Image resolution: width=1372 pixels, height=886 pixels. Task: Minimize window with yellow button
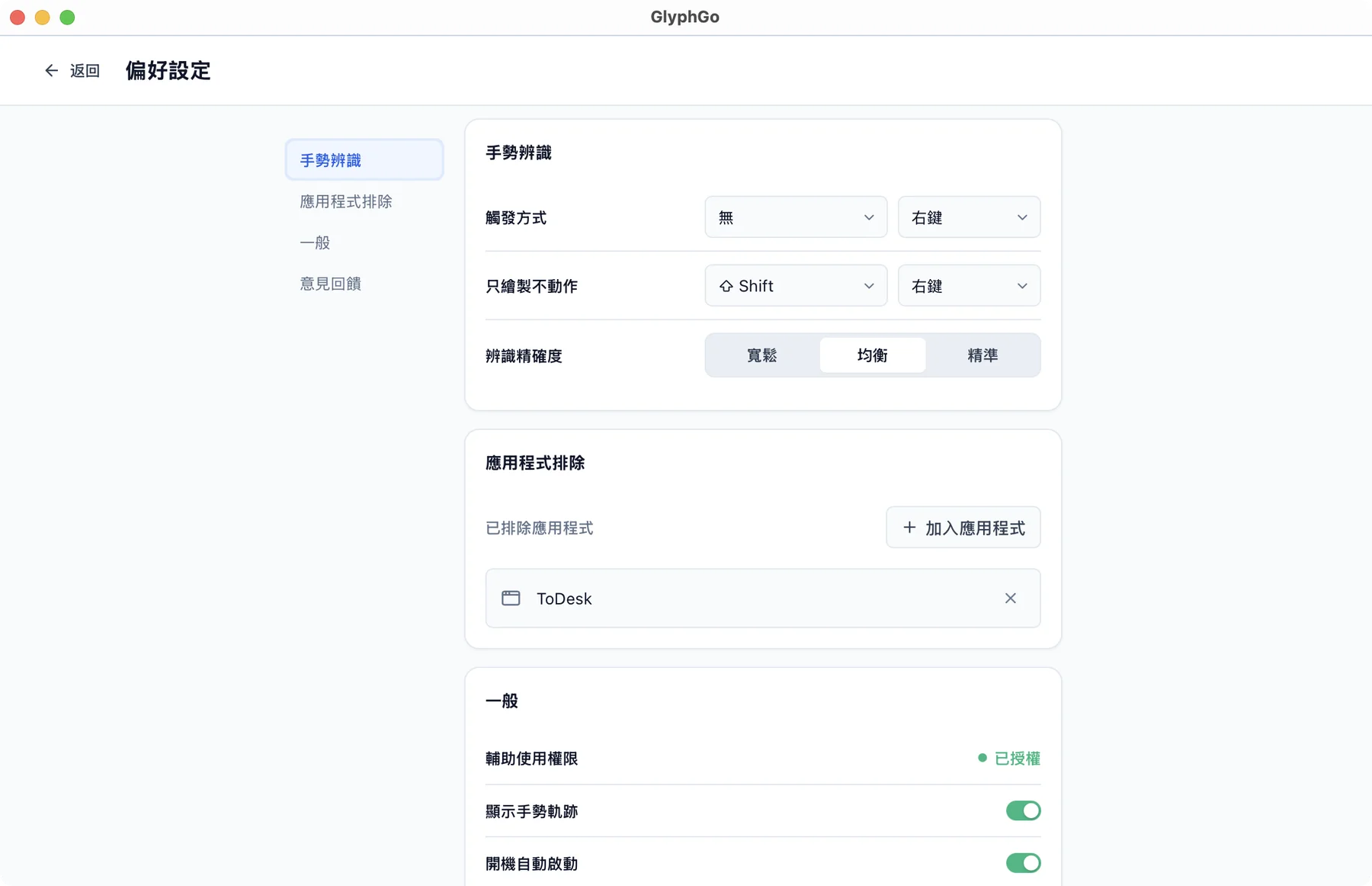coord(43,17)
